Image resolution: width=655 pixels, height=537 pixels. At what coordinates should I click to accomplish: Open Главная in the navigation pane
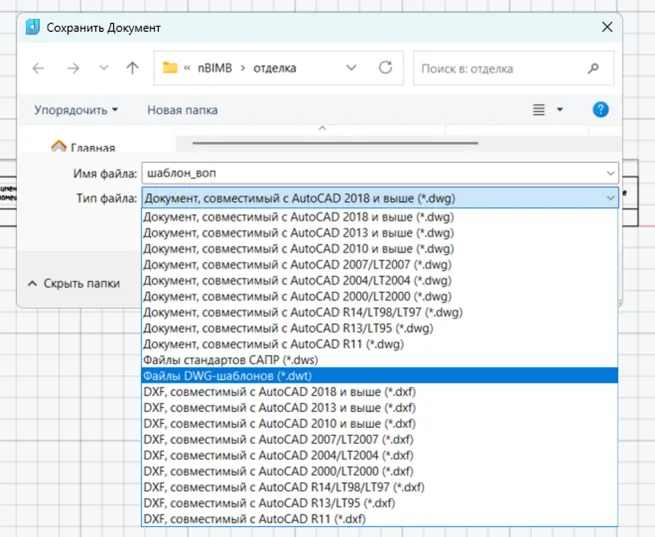[92, 147]
